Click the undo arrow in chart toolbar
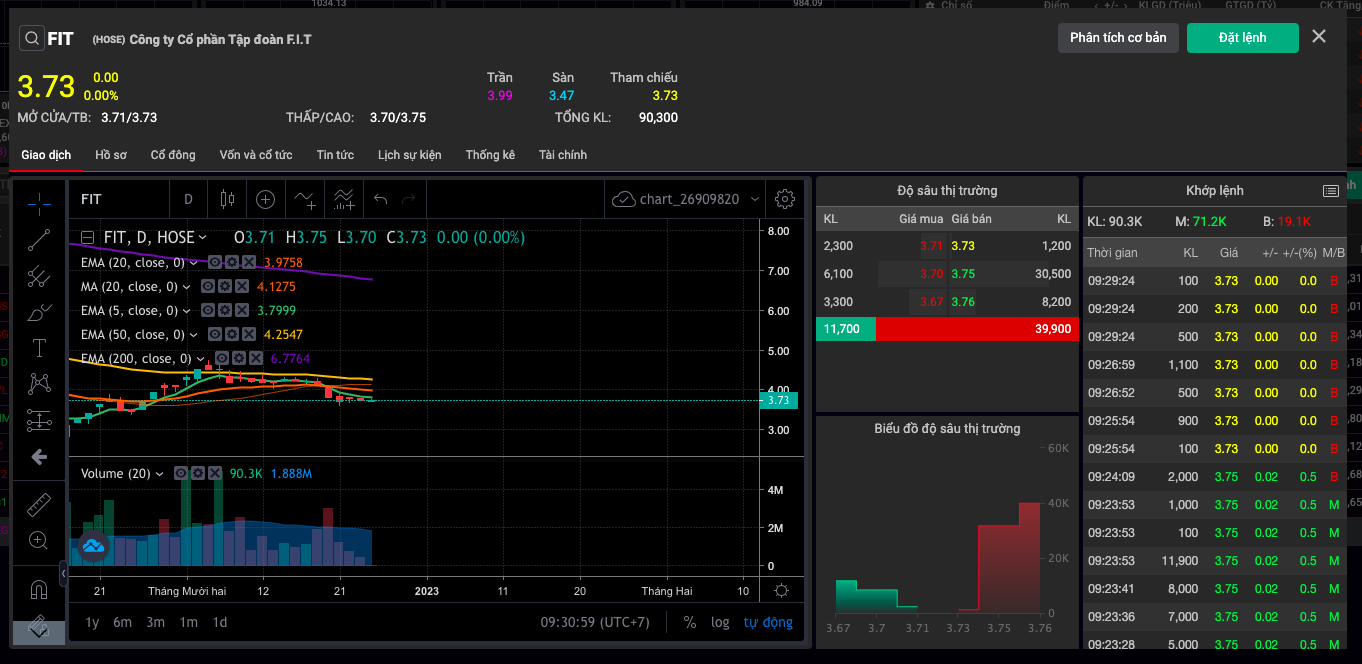The height and width of the screenshot is (664, 1362). point(380,199)
